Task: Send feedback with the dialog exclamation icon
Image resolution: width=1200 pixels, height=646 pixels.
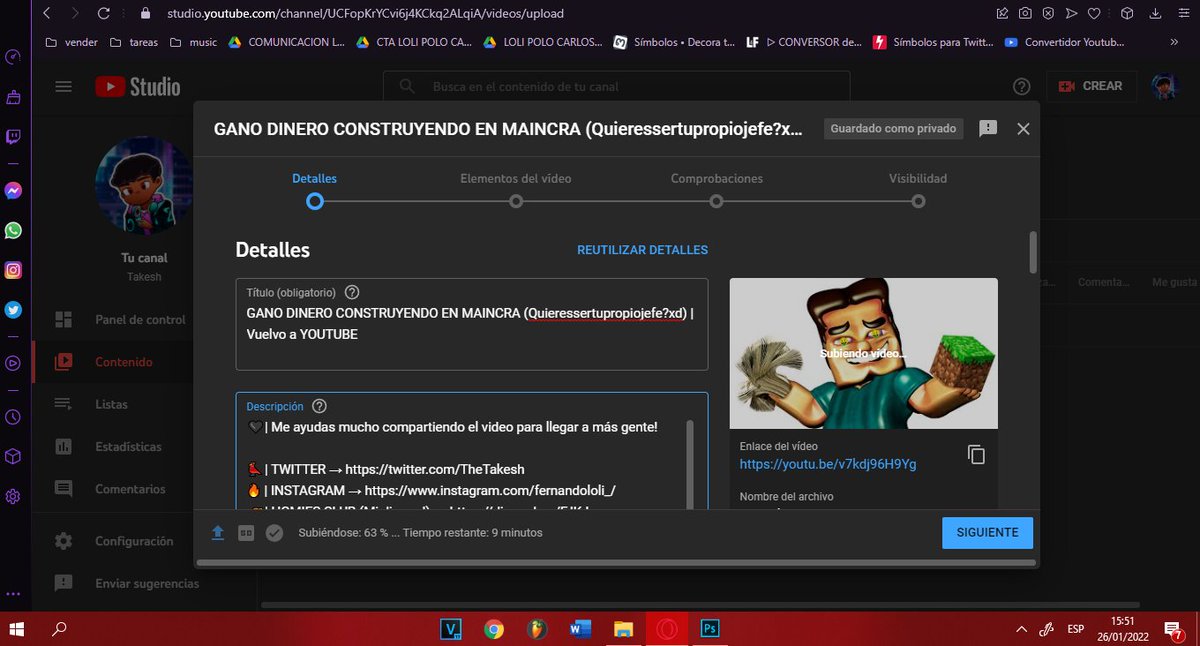Action: pos(988,128)
